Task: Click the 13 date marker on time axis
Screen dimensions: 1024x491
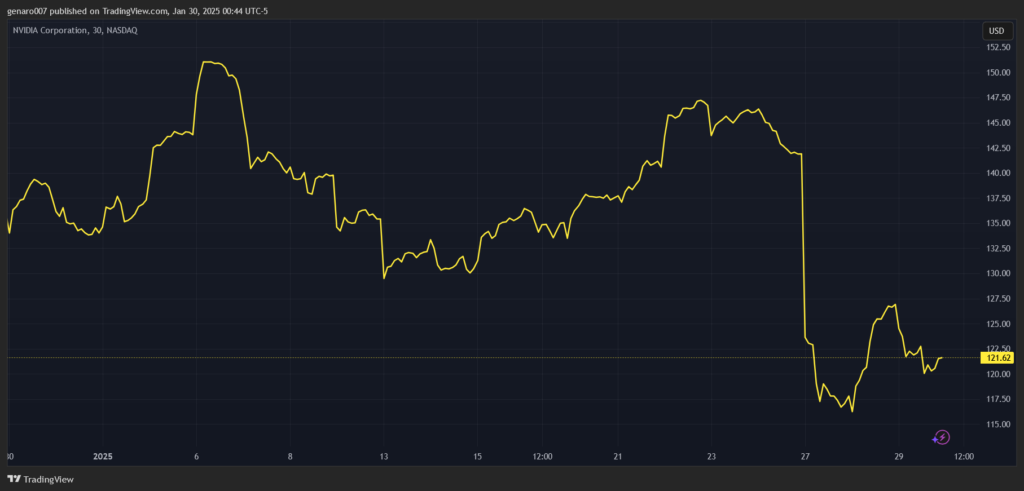Action: (x=383, y=457)
